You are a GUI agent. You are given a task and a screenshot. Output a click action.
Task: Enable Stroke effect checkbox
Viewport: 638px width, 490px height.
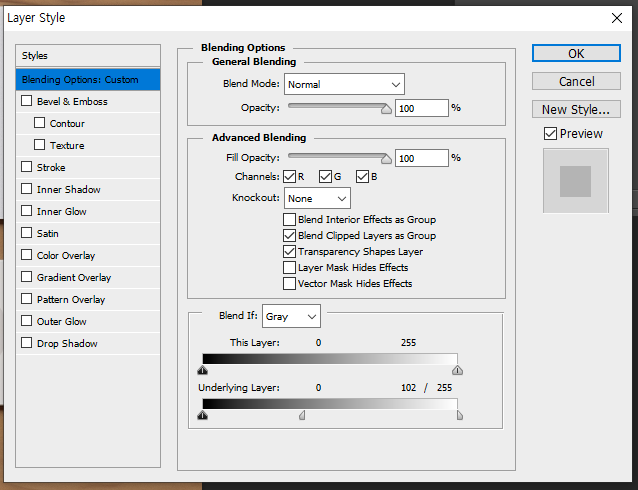pyautogui.click(x=26, y=167)
